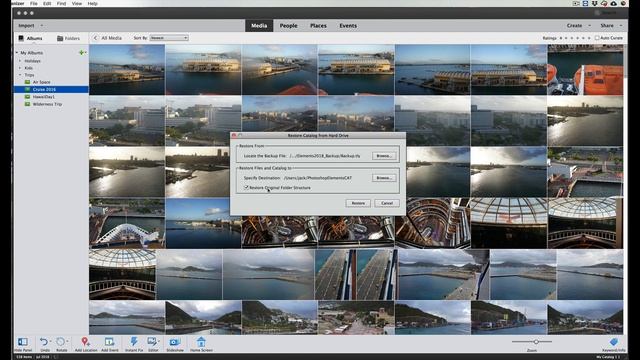Expand the Holidays album category
The width and height of the screenshot is (640, 360).
coord(20,61)
